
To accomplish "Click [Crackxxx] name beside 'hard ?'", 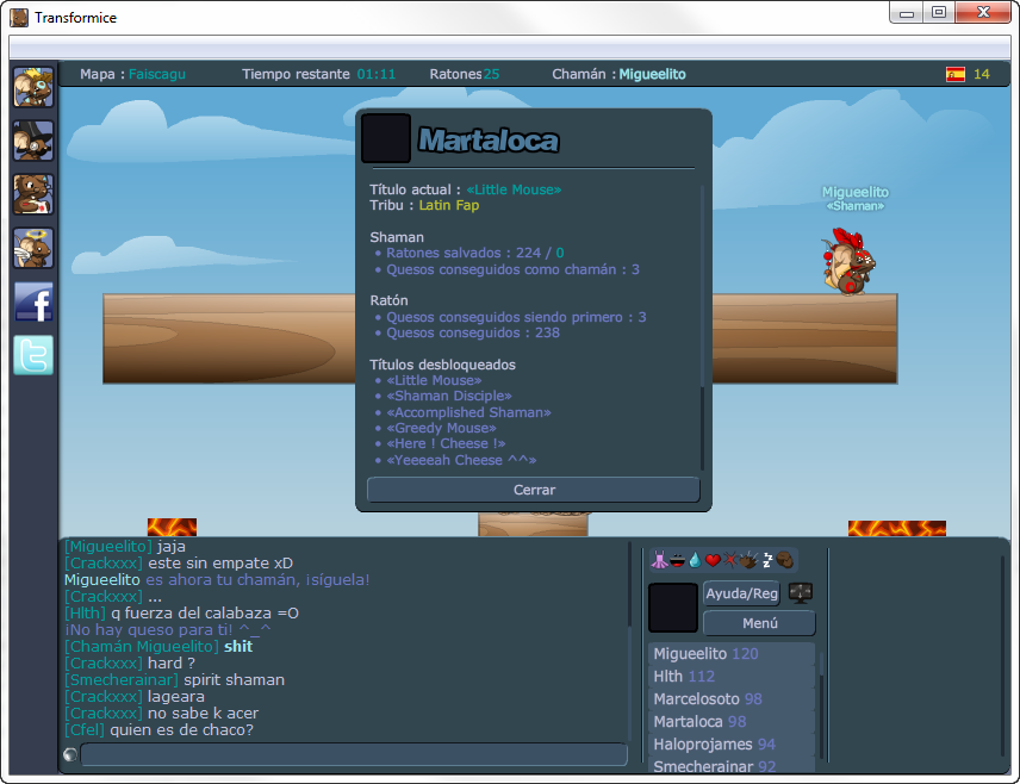I will click(103, 663).
